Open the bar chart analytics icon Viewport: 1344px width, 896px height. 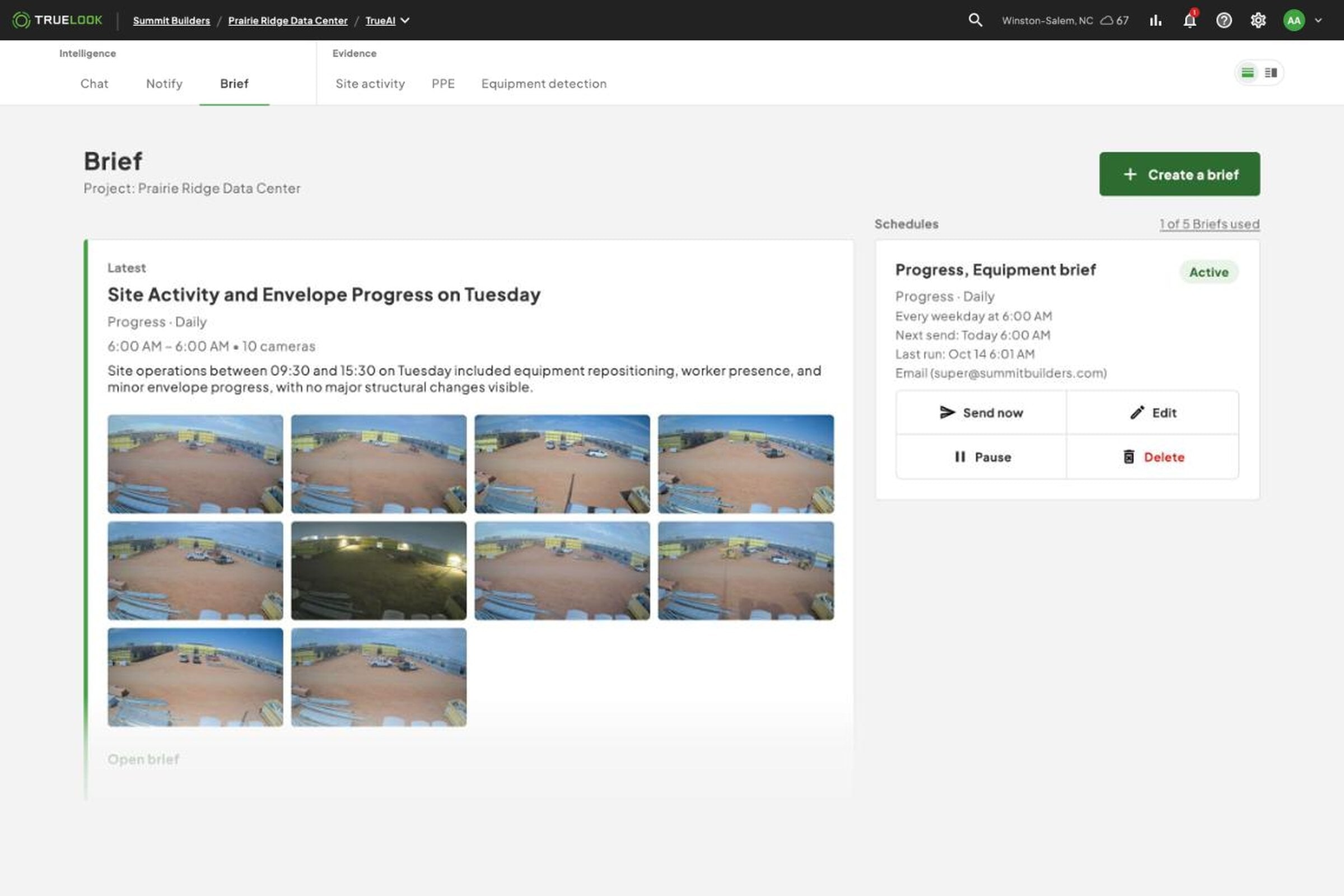click(x=1155, y=21)
